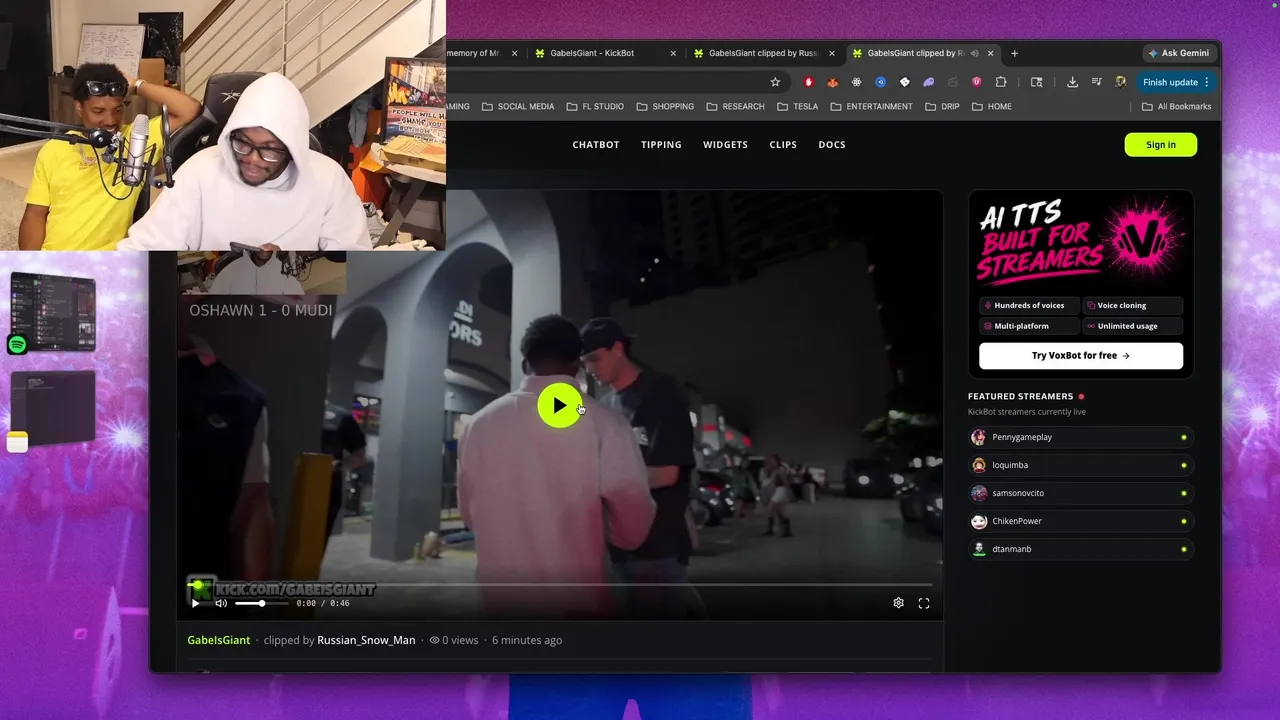Close the GabeIsGiant - KickBot tab
Viewport: 1280px width, 720px height.
click(673, 53)
